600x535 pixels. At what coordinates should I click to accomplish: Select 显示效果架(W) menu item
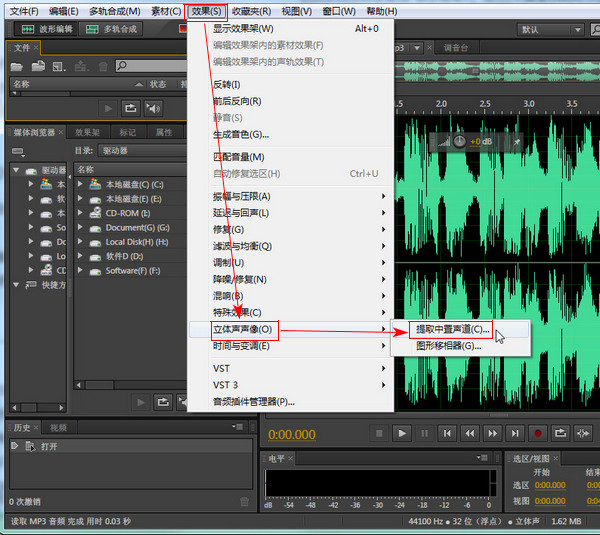click(x=291, y=29)
